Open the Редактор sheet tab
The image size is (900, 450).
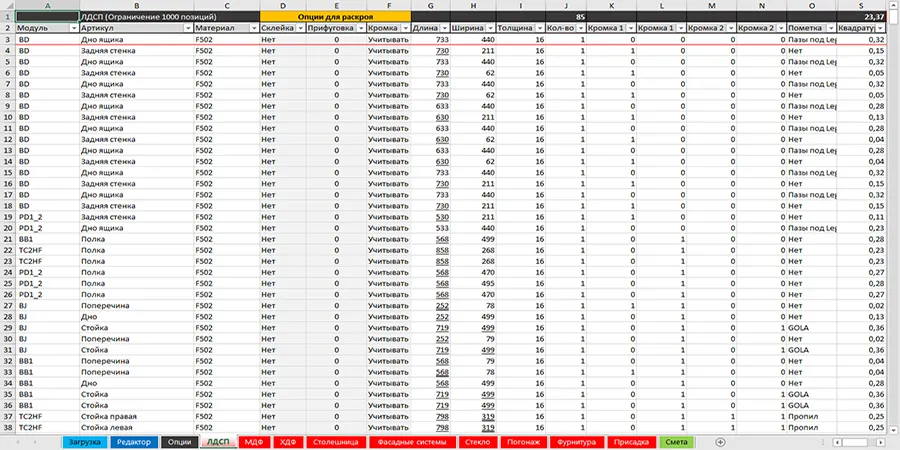point(133,441)
